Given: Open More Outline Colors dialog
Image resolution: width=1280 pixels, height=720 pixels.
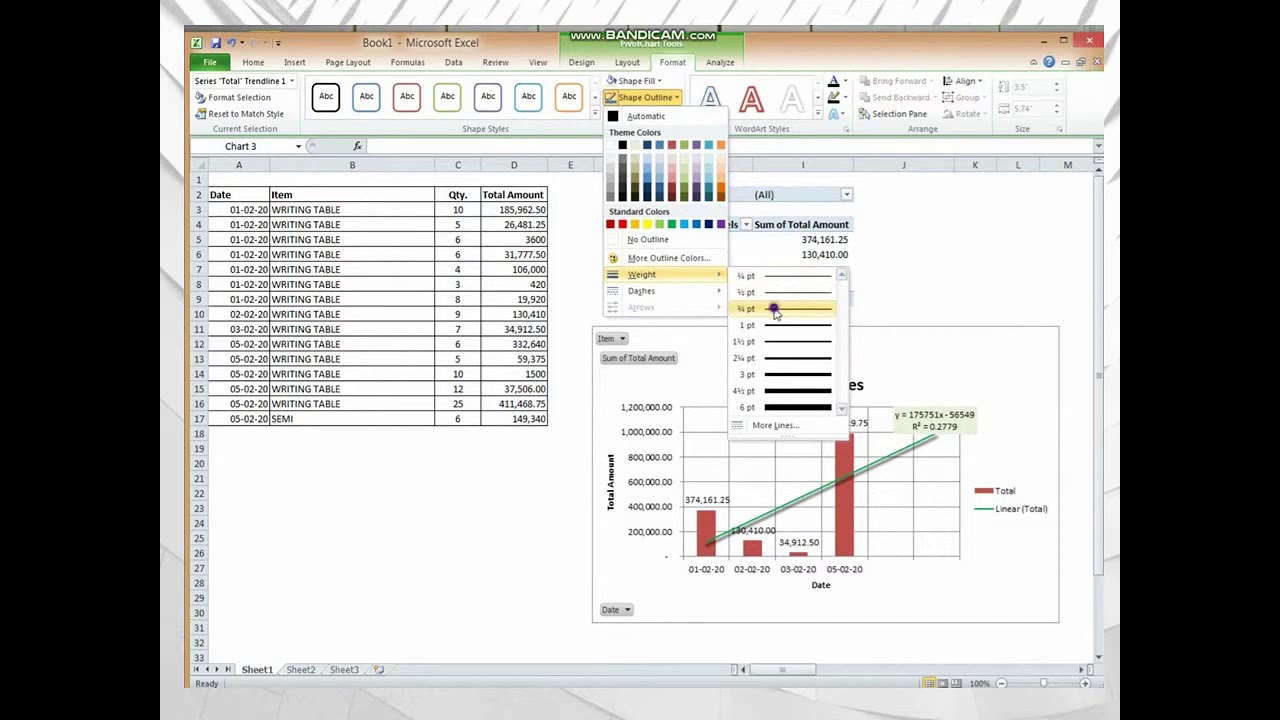Looking at the screenshot, I should 665,258.
